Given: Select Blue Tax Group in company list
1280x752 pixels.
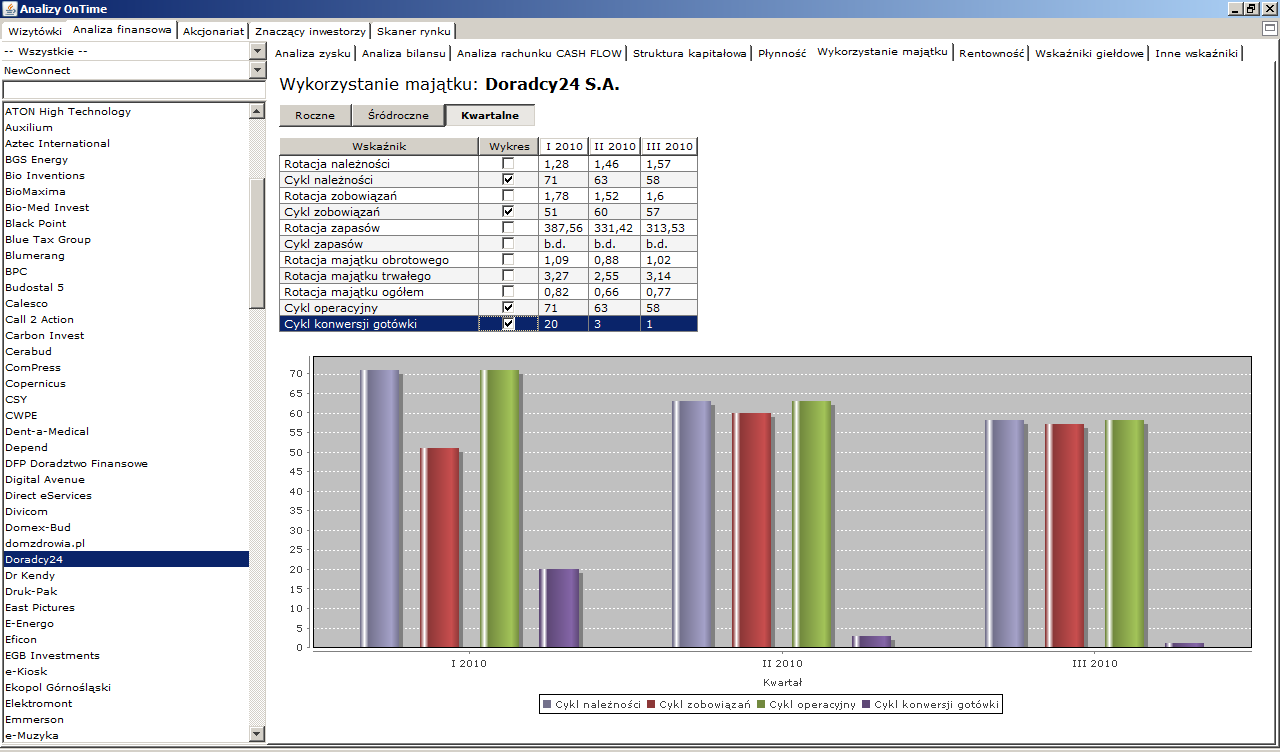Looking at the screenshot, I should [124, 239].
